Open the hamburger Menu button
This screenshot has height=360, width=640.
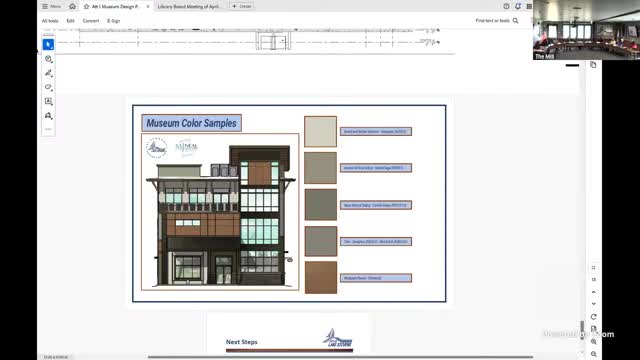pos(51,6)
